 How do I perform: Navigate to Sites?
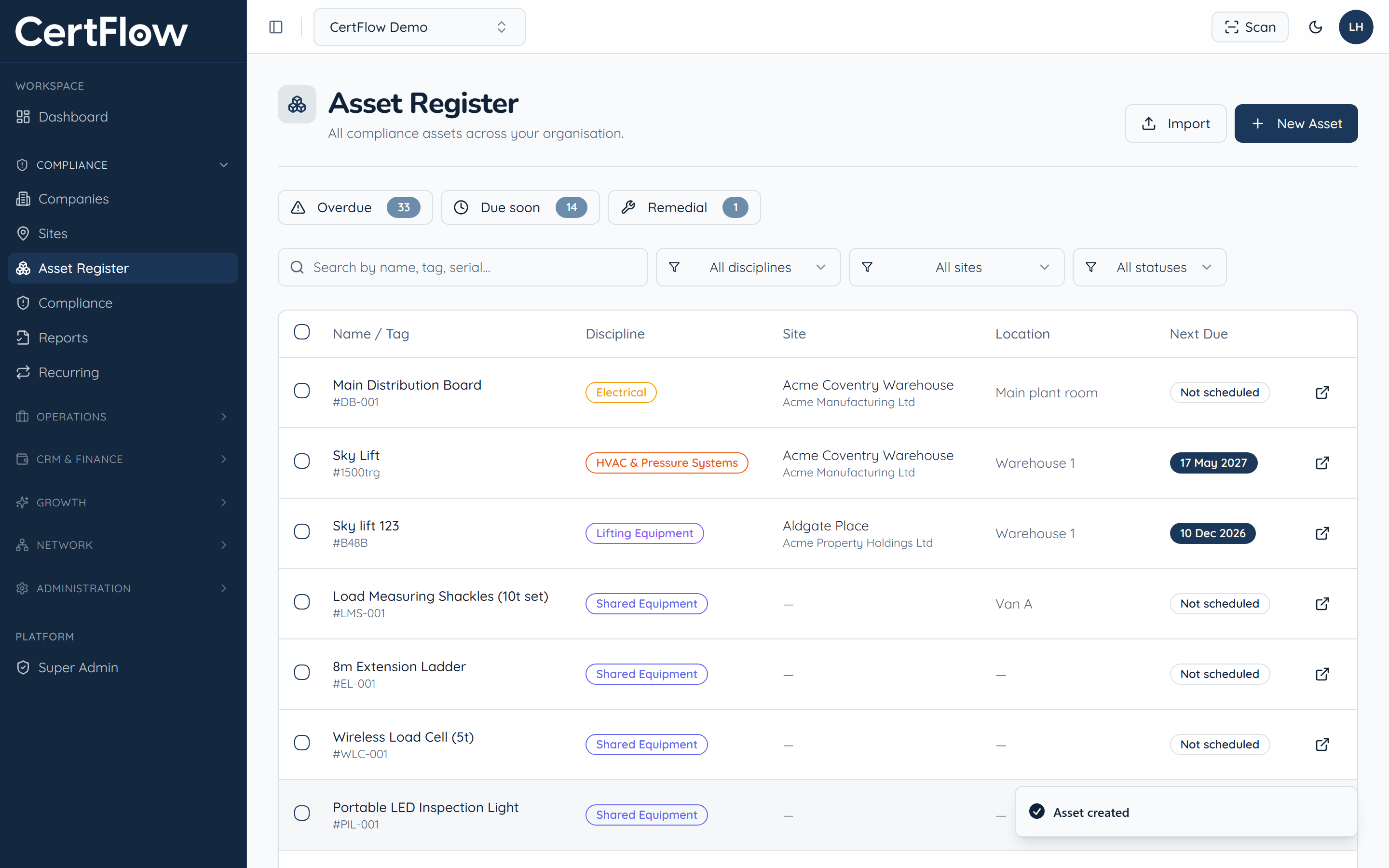[x=123, y=233]
